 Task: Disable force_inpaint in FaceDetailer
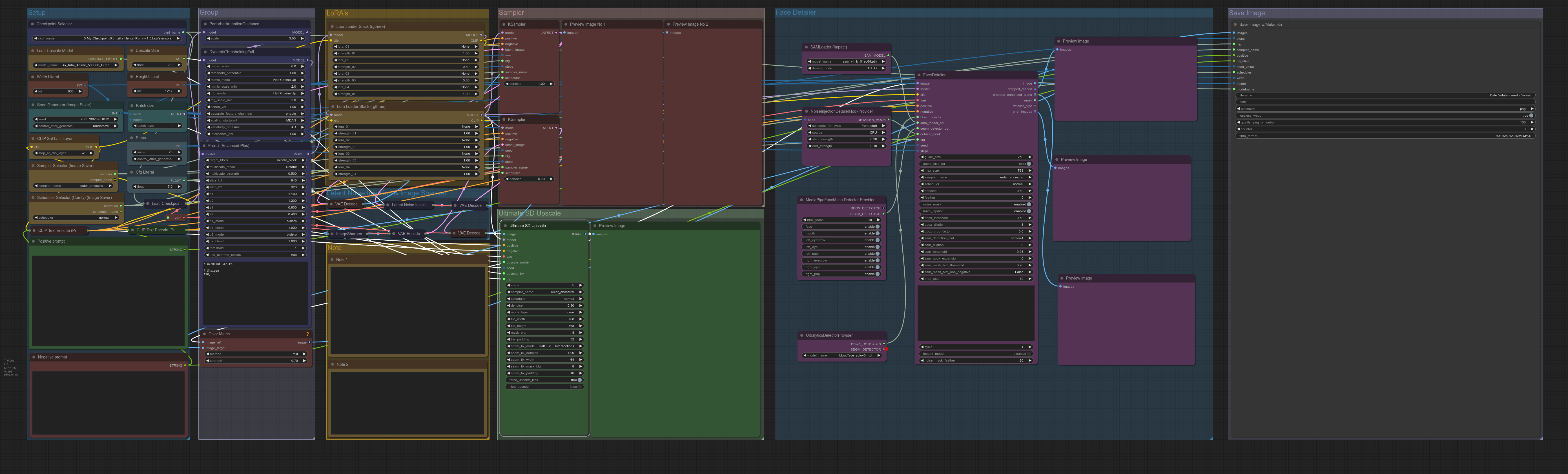(975, 211)
